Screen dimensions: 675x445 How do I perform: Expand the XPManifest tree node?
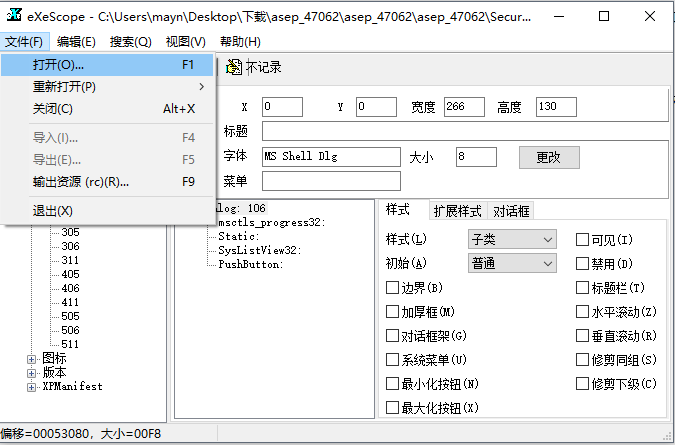click(x=31, y=387)
